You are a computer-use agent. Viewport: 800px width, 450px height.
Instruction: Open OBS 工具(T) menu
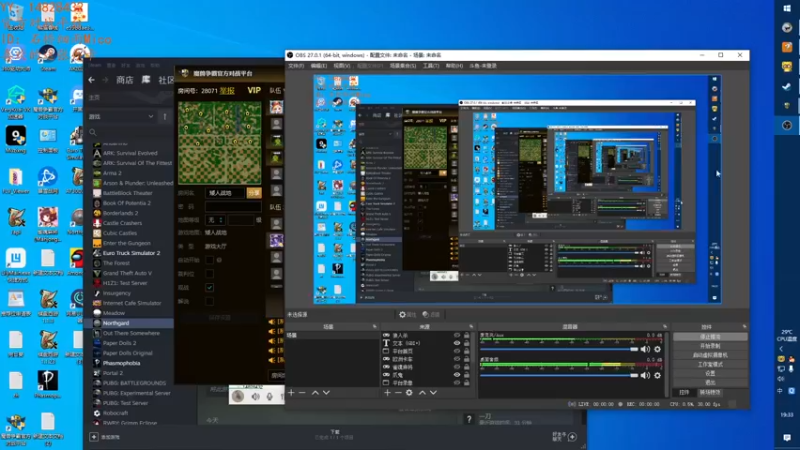tap(431, 66)
